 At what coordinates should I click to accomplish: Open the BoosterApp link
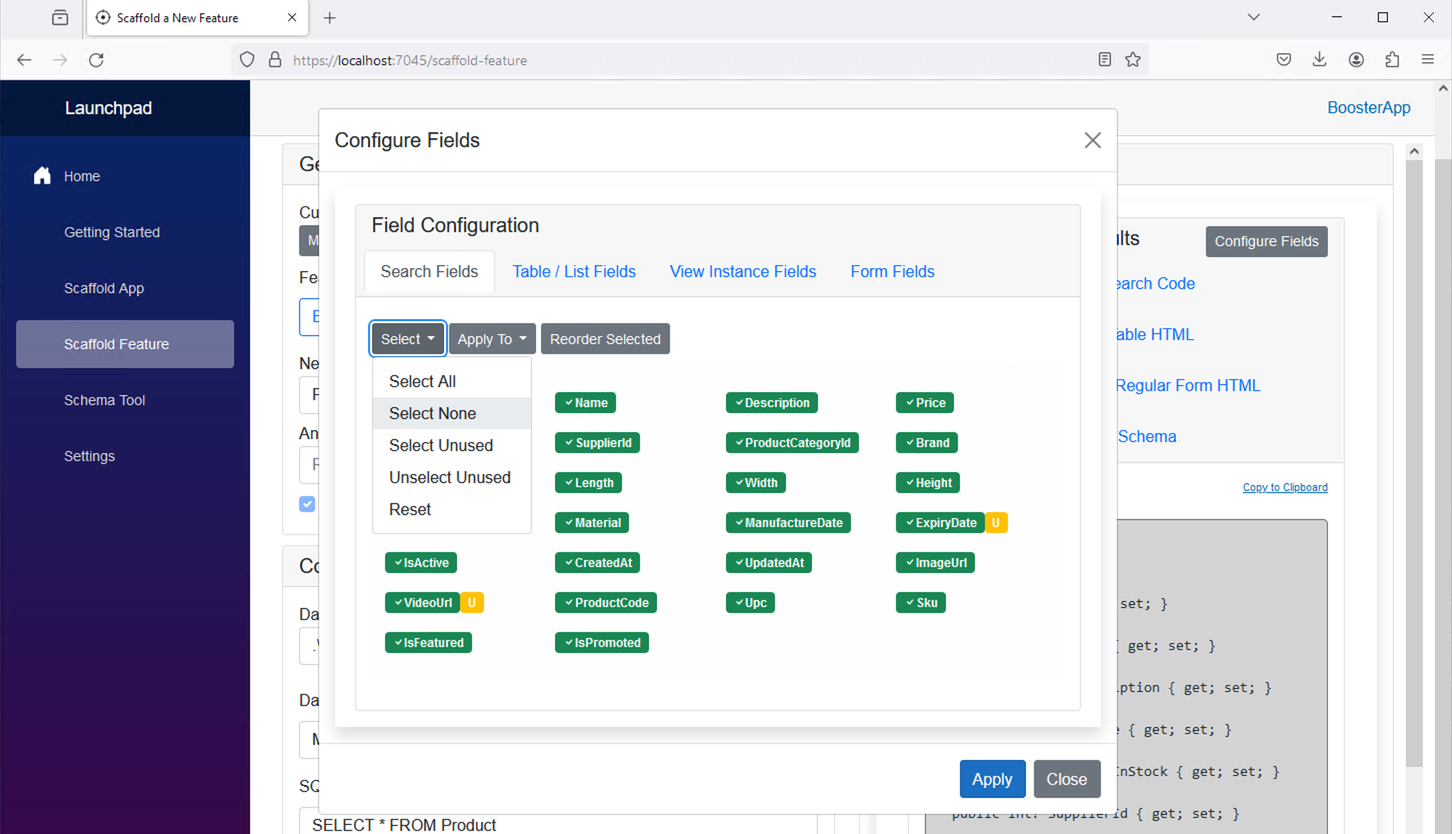[x=1368, y=108]
